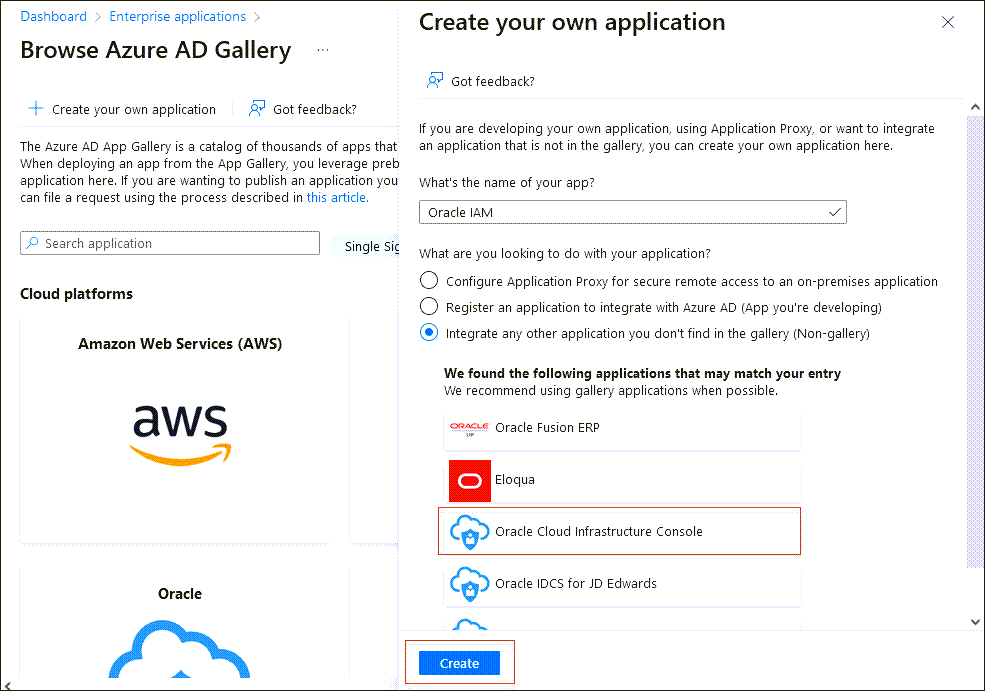The width and height of the screenshot is (985, 691).
Task: Click the Create button
Action: coord(459,663)
